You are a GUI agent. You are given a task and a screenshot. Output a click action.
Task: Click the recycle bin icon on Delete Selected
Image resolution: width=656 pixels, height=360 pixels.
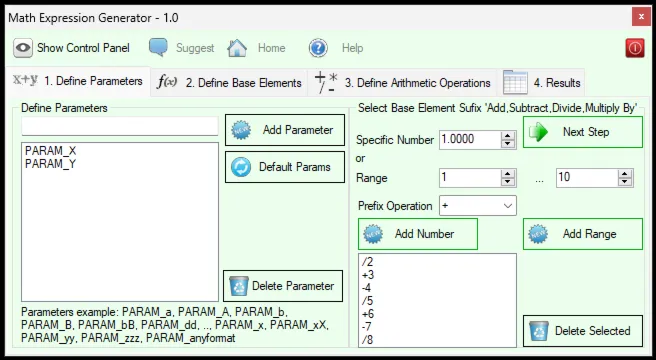click(x=539, y=331)
